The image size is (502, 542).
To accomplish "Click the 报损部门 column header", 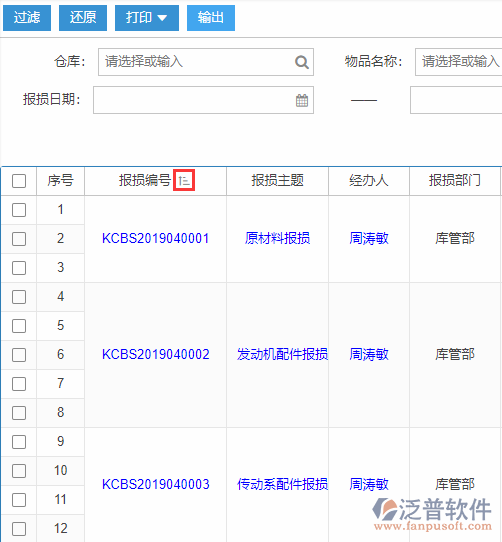I will click(455, 181).
